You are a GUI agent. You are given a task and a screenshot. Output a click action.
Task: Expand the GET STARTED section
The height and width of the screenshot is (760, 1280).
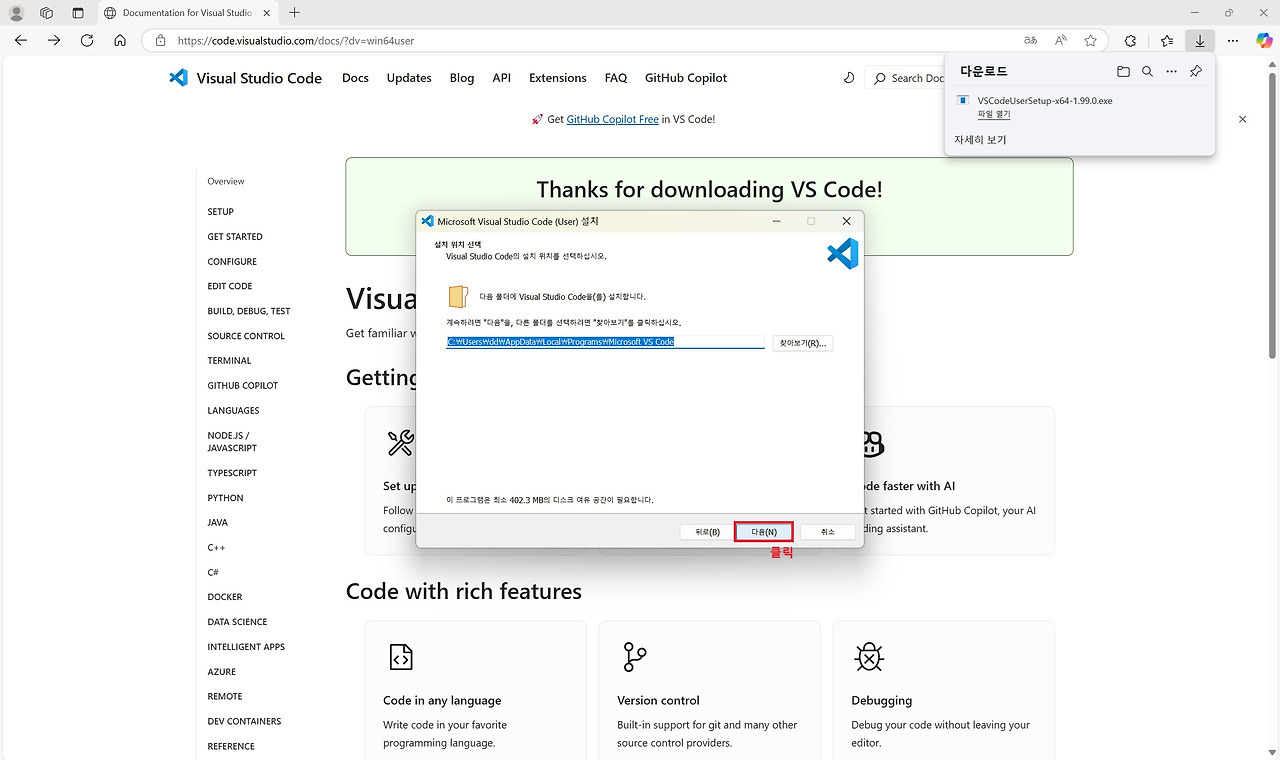235,237
